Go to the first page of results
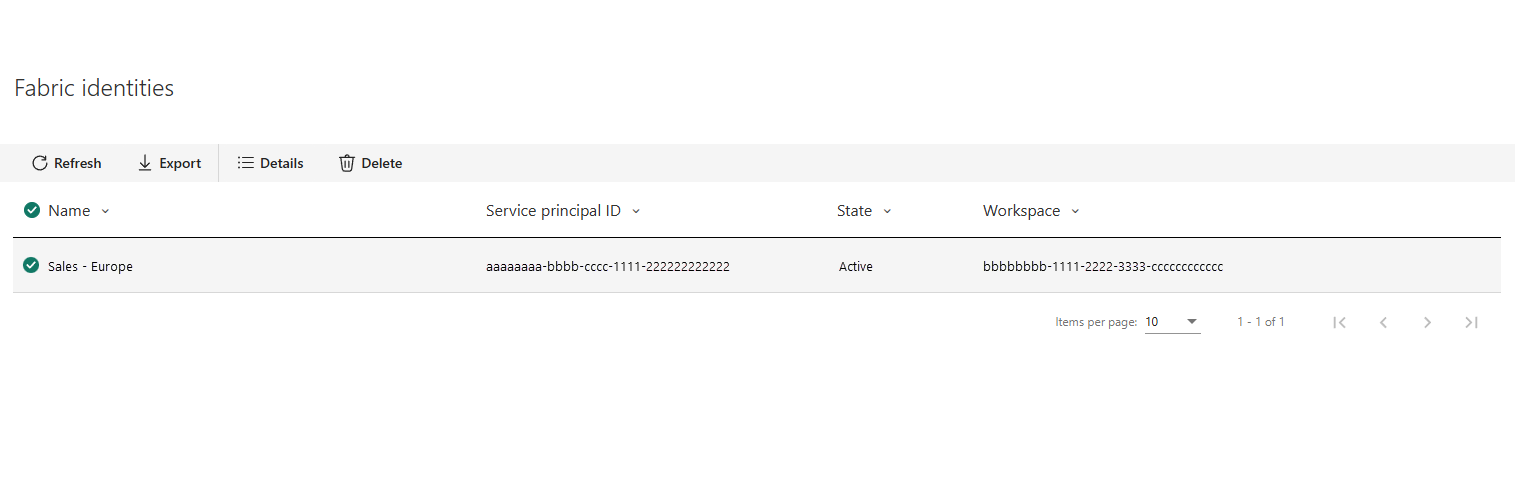This screenshot has height=496, width=1515. pyautogui.click(x=1340, y=322)
